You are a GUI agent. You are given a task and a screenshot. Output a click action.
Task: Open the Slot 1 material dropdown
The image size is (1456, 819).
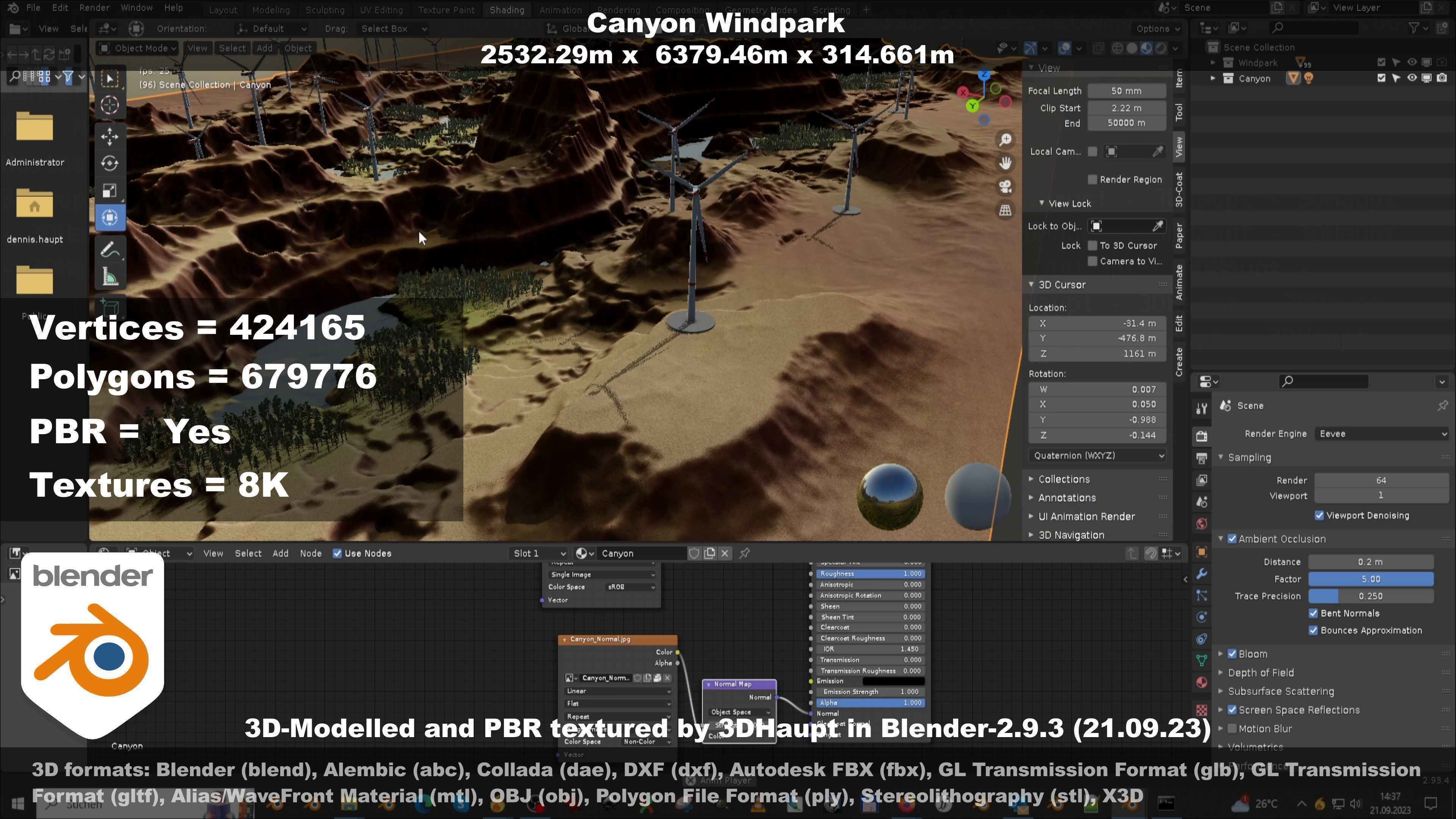tap(539, 554)
